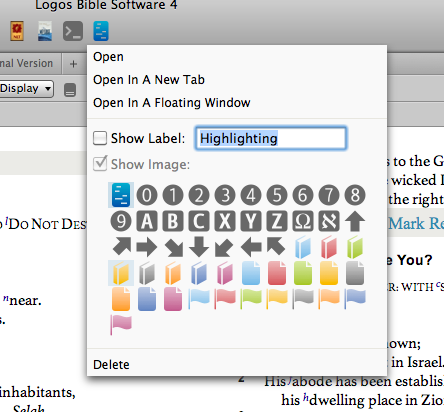Viewport: 444px width, 412px height.
Task: Pick the indigo blue document icon
Action: [x=147, y=299]
